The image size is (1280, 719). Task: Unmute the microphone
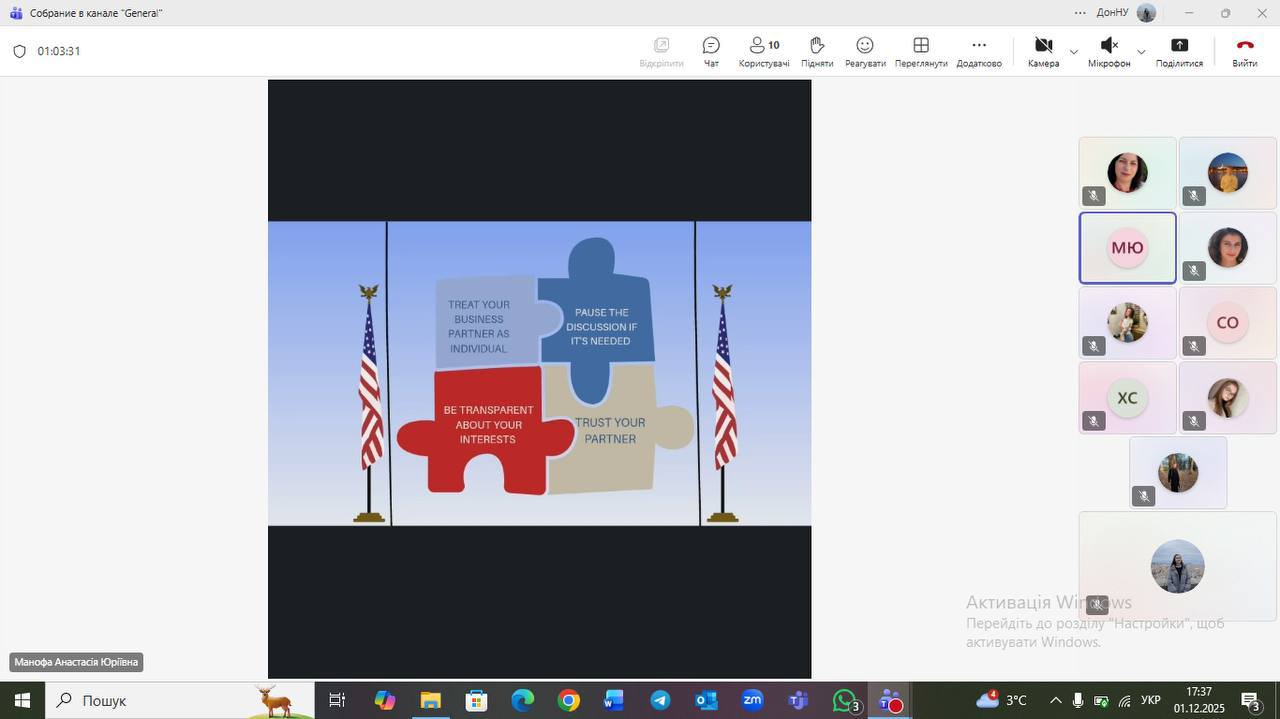click(1108, 51)
